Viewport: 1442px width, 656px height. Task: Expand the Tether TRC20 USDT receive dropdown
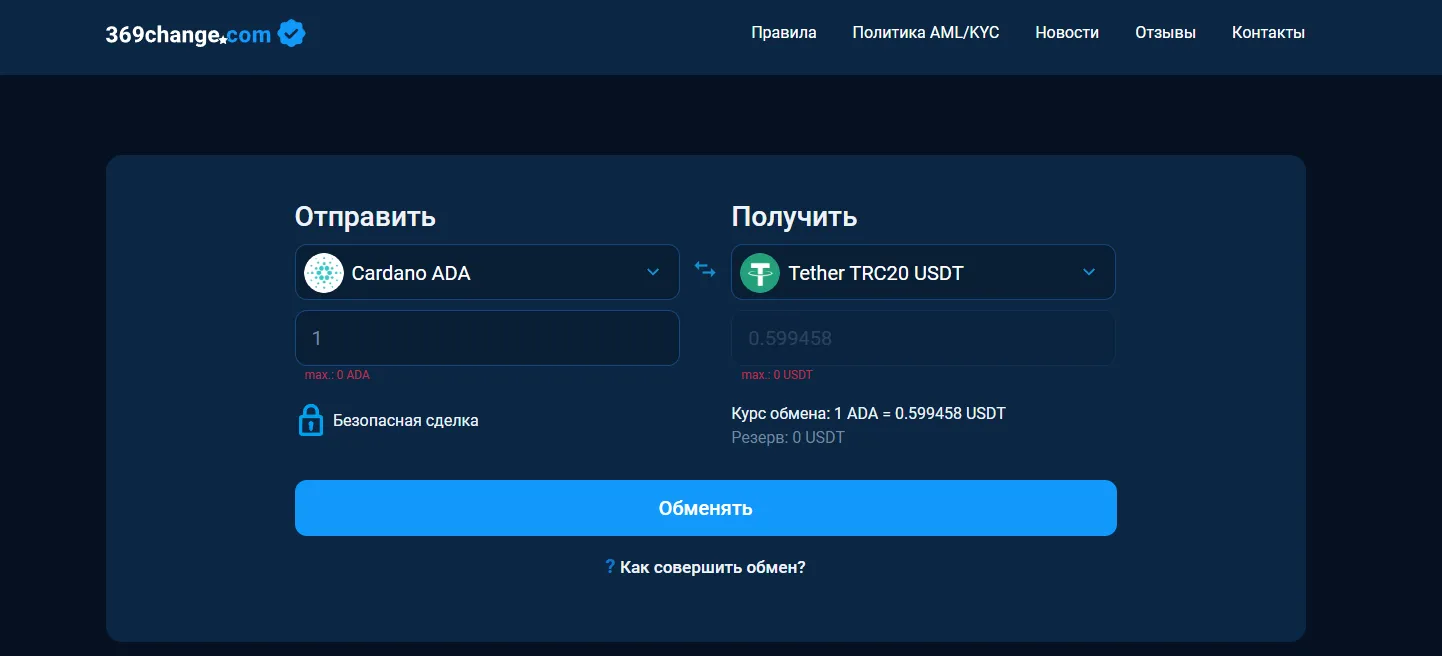click(x=923, y=272)
